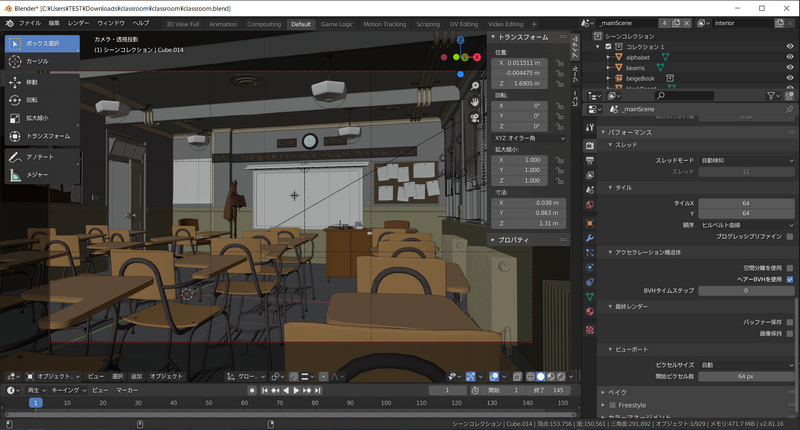
Task: Open the Keying menu in timeline
Action: (x=66, y=389)
